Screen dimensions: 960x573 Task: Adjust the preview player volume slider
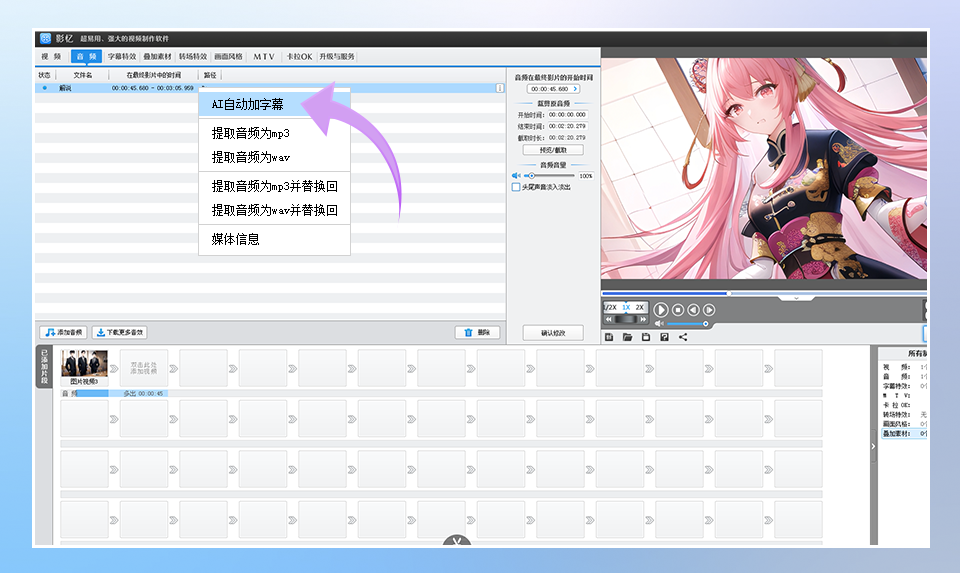(688, 323)
